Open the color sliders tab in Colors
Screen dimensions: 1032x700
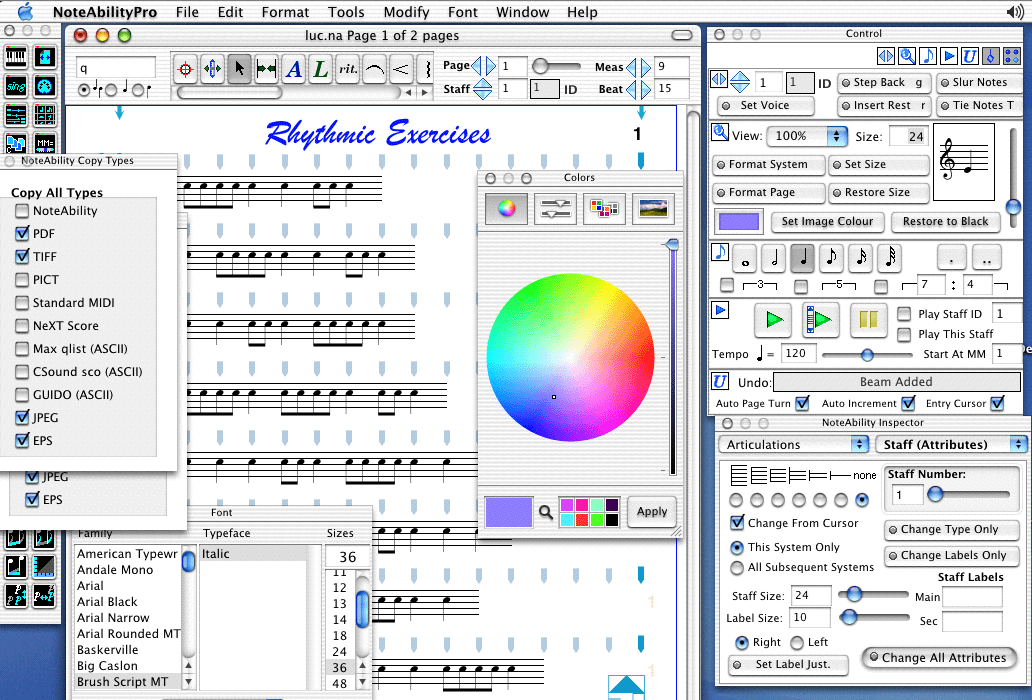[x=554, y=208]
